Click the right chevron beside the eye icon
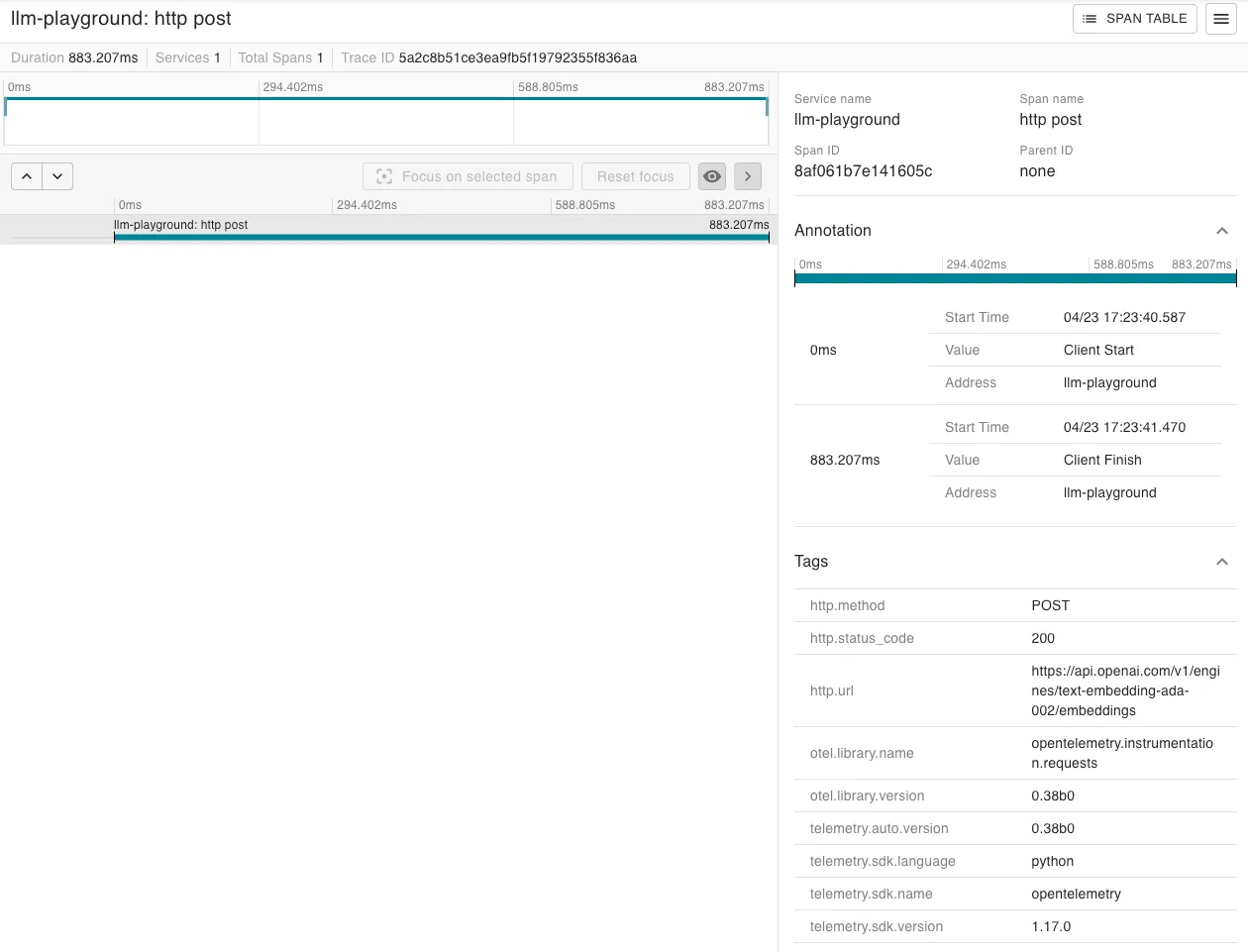 pos(748,175)
